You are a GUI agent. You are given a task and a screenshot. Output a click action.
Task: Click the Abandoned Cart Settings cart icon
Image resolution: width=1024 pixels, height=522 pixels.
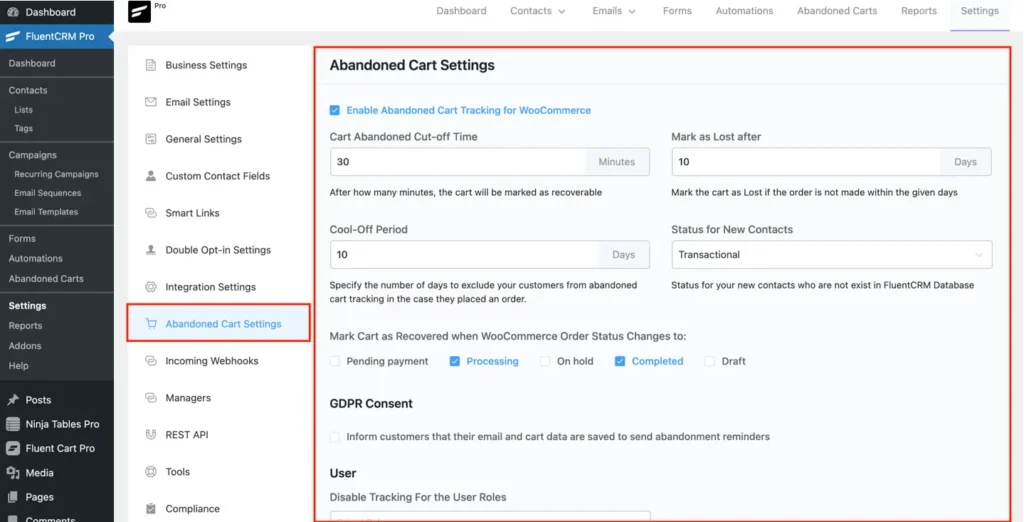click(151, 323)
